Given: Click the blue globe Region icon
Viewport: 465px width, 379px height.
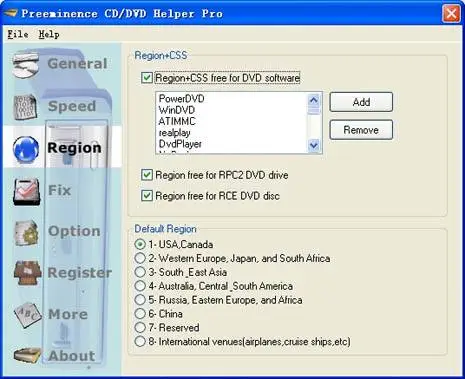Looking at the screenshot, I should [x=26, y=149].
